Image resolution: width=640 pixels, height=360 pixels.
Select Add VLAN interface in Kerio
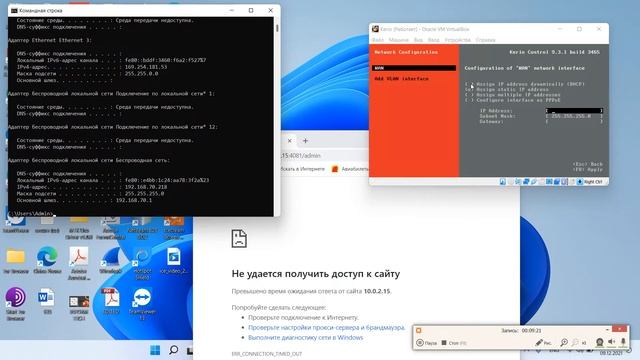click(x=401, y=78)
